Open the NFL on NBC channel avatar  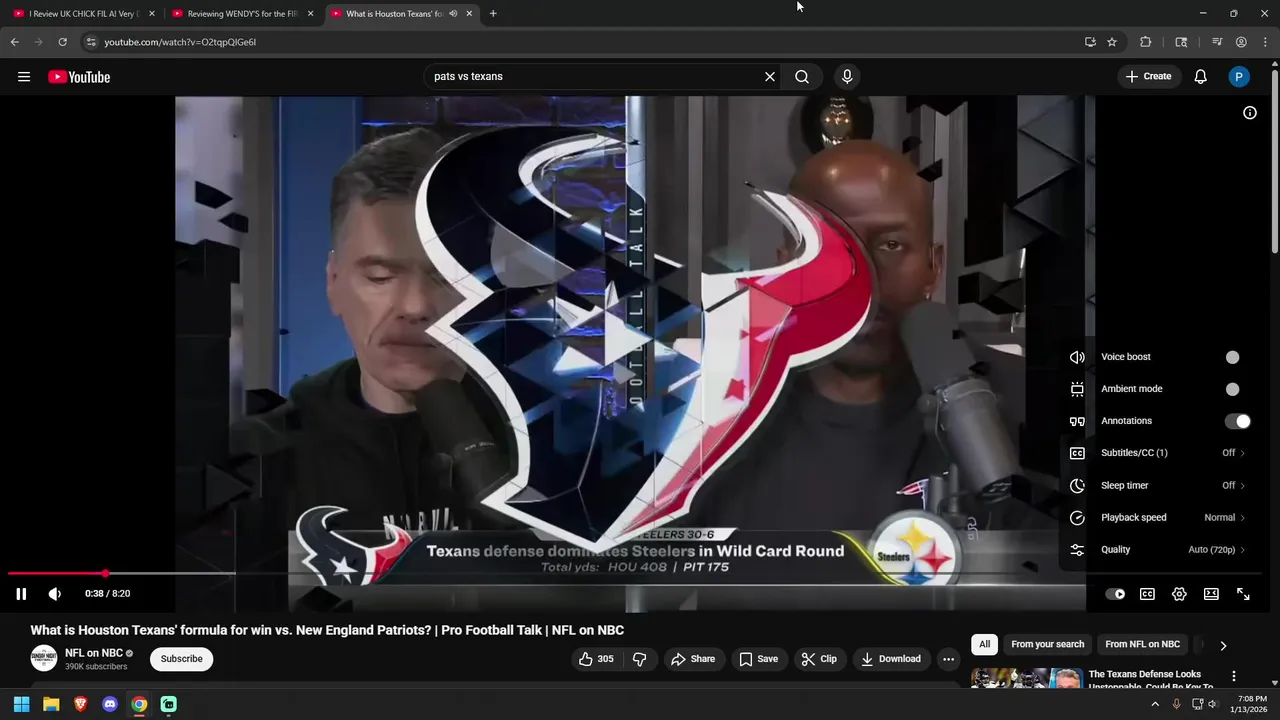43,658
